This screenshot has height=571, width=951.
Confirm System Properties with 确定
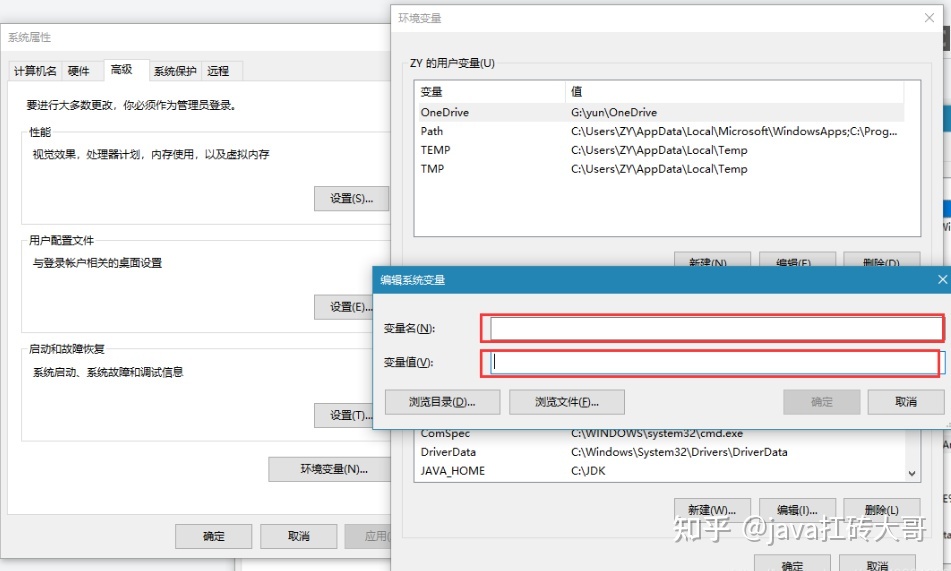coord(213,536)
